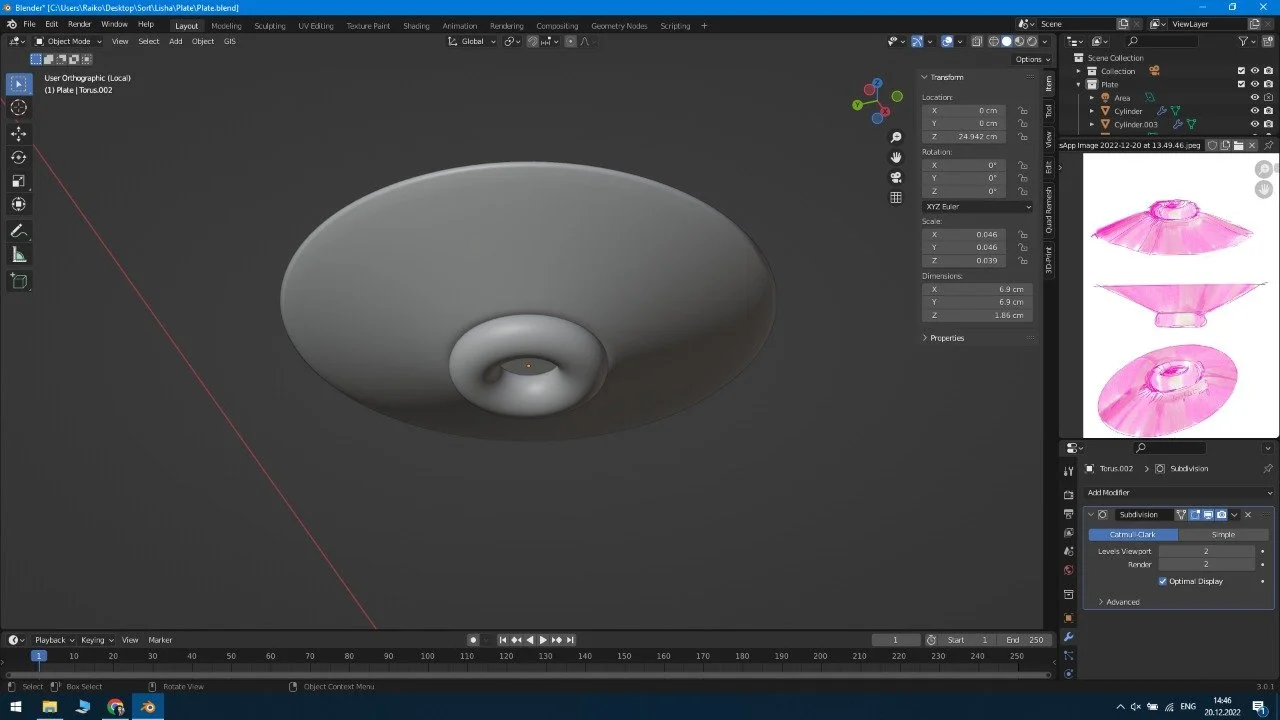Viewport: 1280px width, 720px height.
Task: Open the GIS menu in viewport header
Action: click(x=230, y=41)
